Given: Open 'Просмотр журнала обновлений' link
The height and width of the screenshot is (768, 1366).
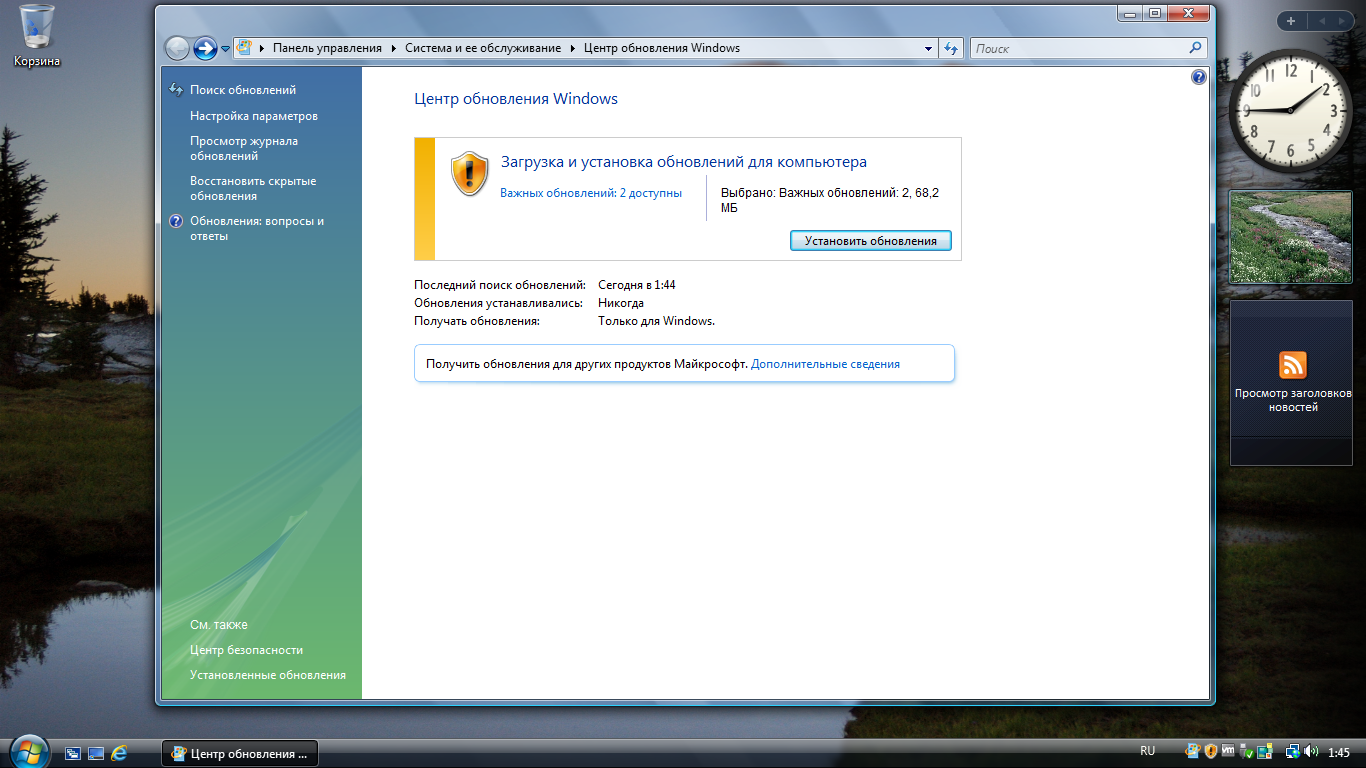Looking at the screenshot, I should point(244,148).
